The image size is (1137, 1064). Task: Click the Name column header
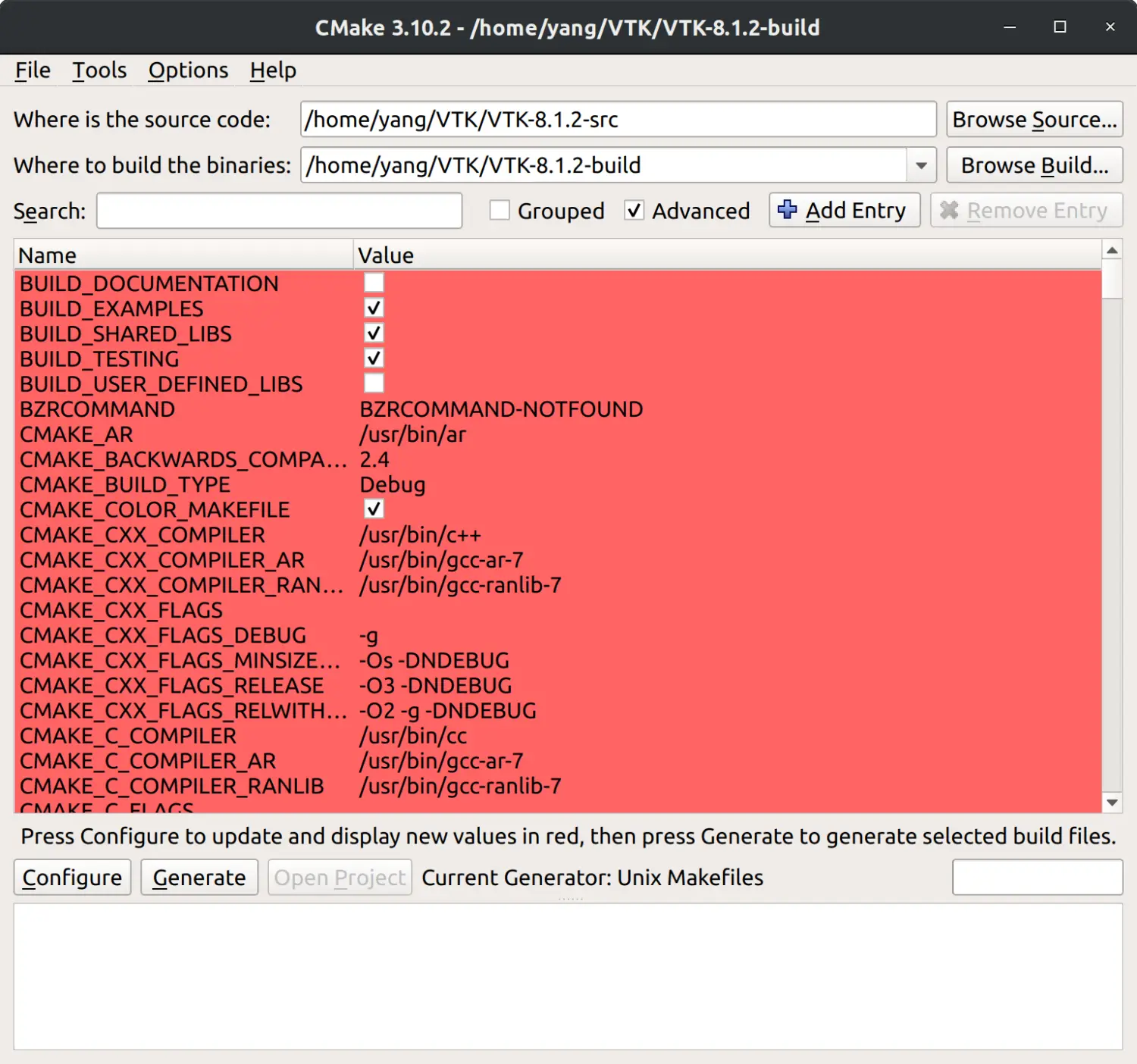183,255
